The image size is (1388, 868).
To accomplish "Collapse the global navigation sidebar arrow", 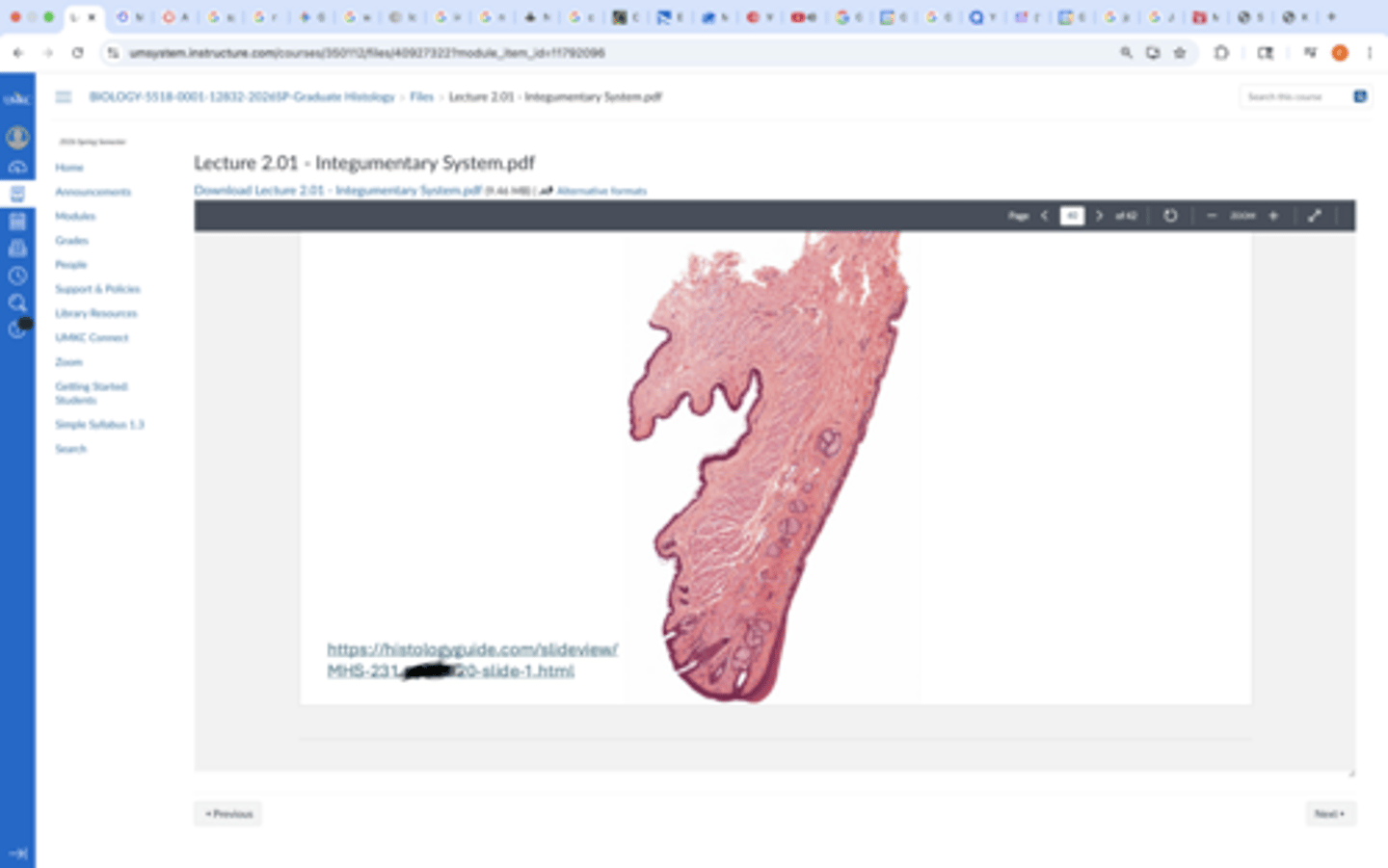I will point(17,853).
